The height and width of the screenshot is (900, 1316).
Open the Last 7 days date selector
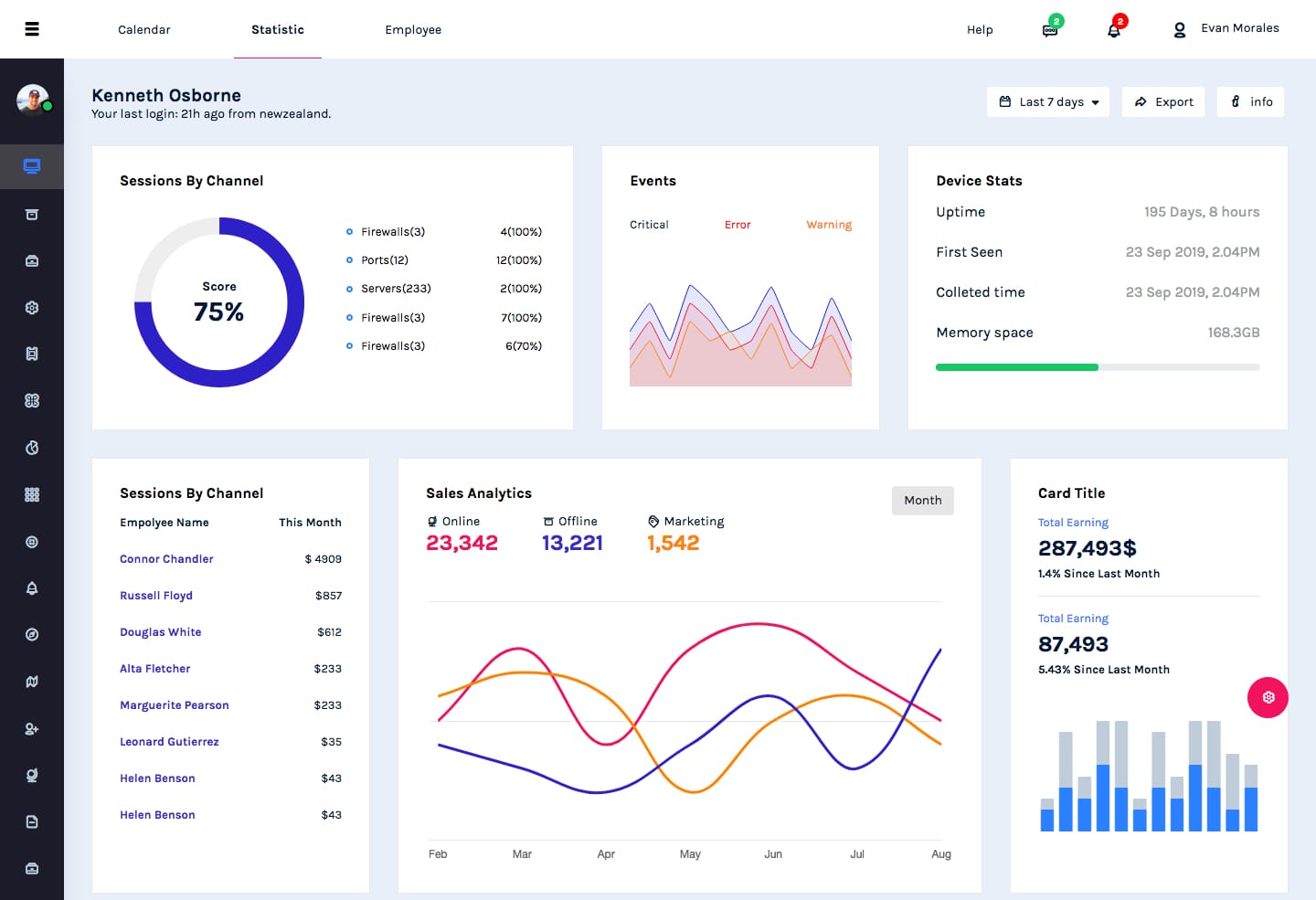point(1047,101)
